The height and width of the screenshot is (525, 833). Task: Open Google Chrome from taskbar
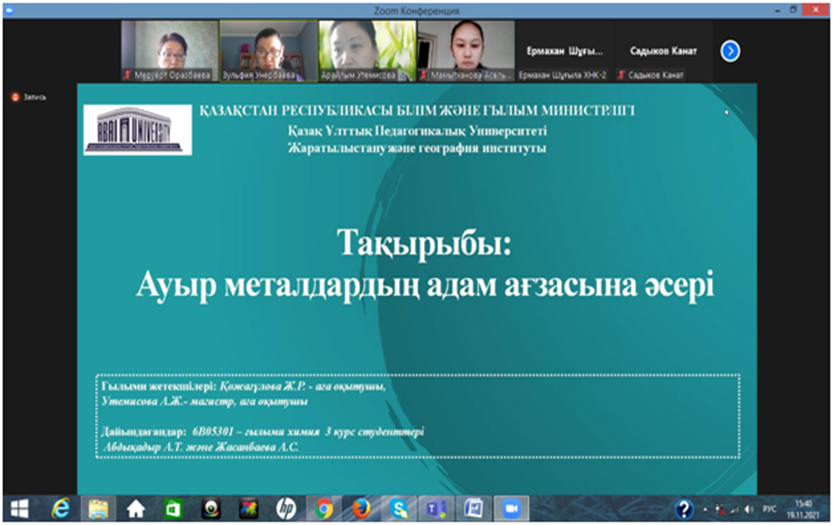[324, 508]
